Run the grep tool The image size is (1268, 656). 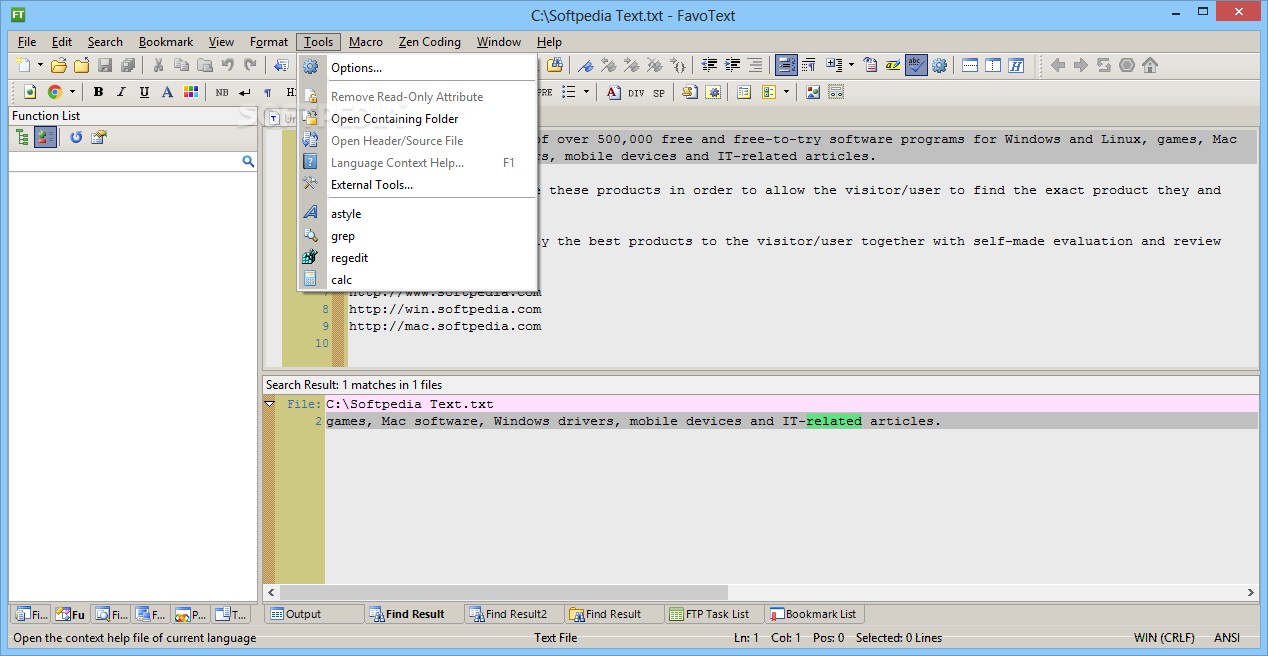coord(418,236)
